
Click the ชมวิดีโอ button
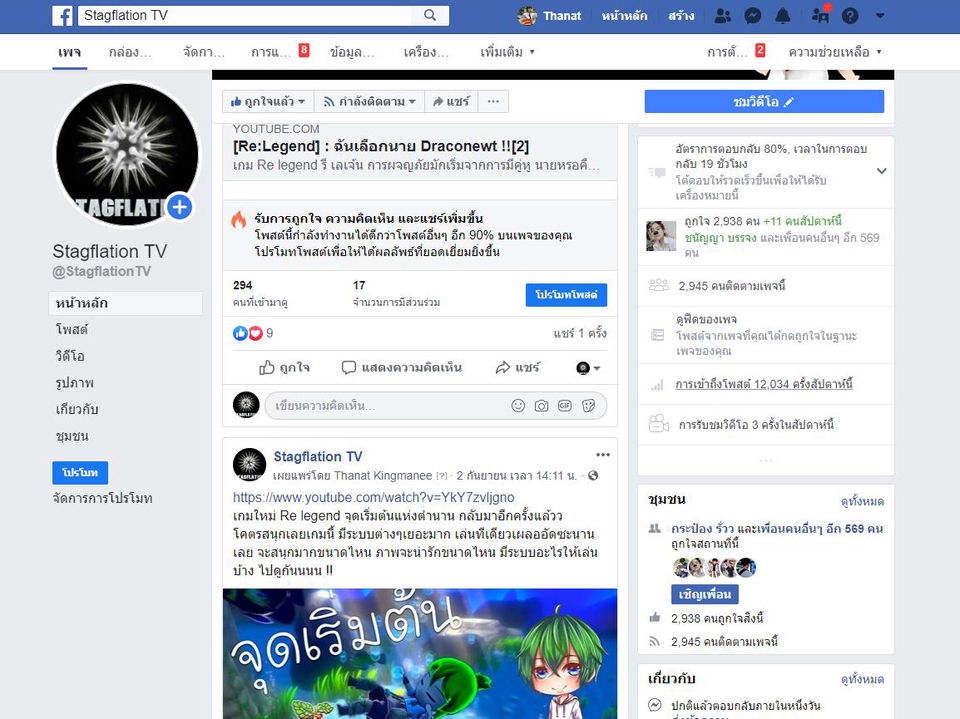click(764, 102)
